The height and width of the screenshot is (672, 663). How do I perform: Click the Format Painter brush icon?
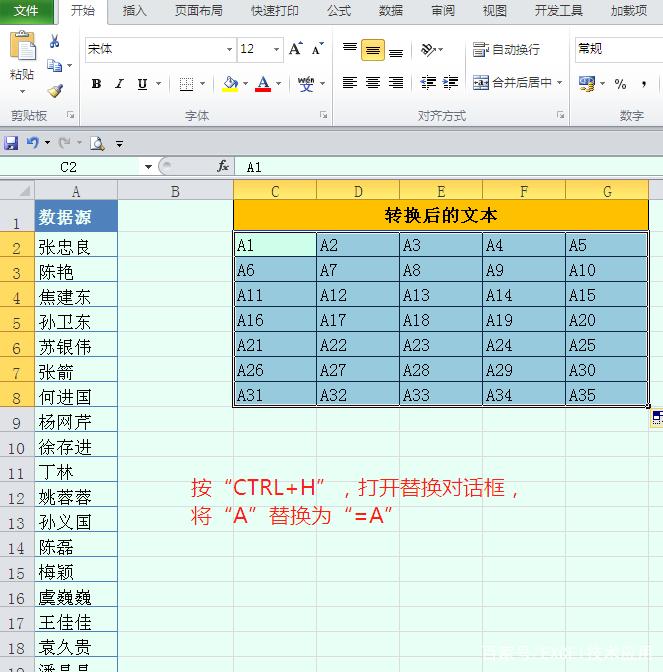(55, 90)
